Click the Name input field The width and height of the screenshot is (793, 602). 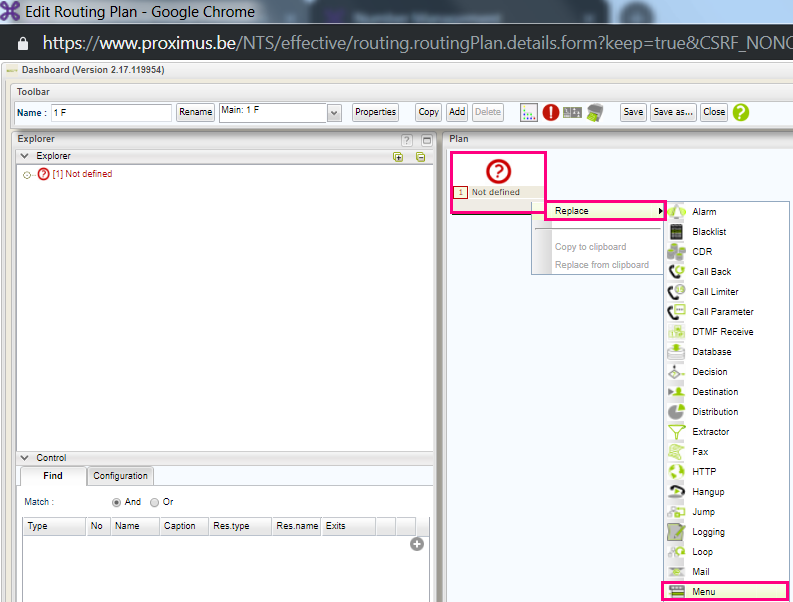[111, 113]
